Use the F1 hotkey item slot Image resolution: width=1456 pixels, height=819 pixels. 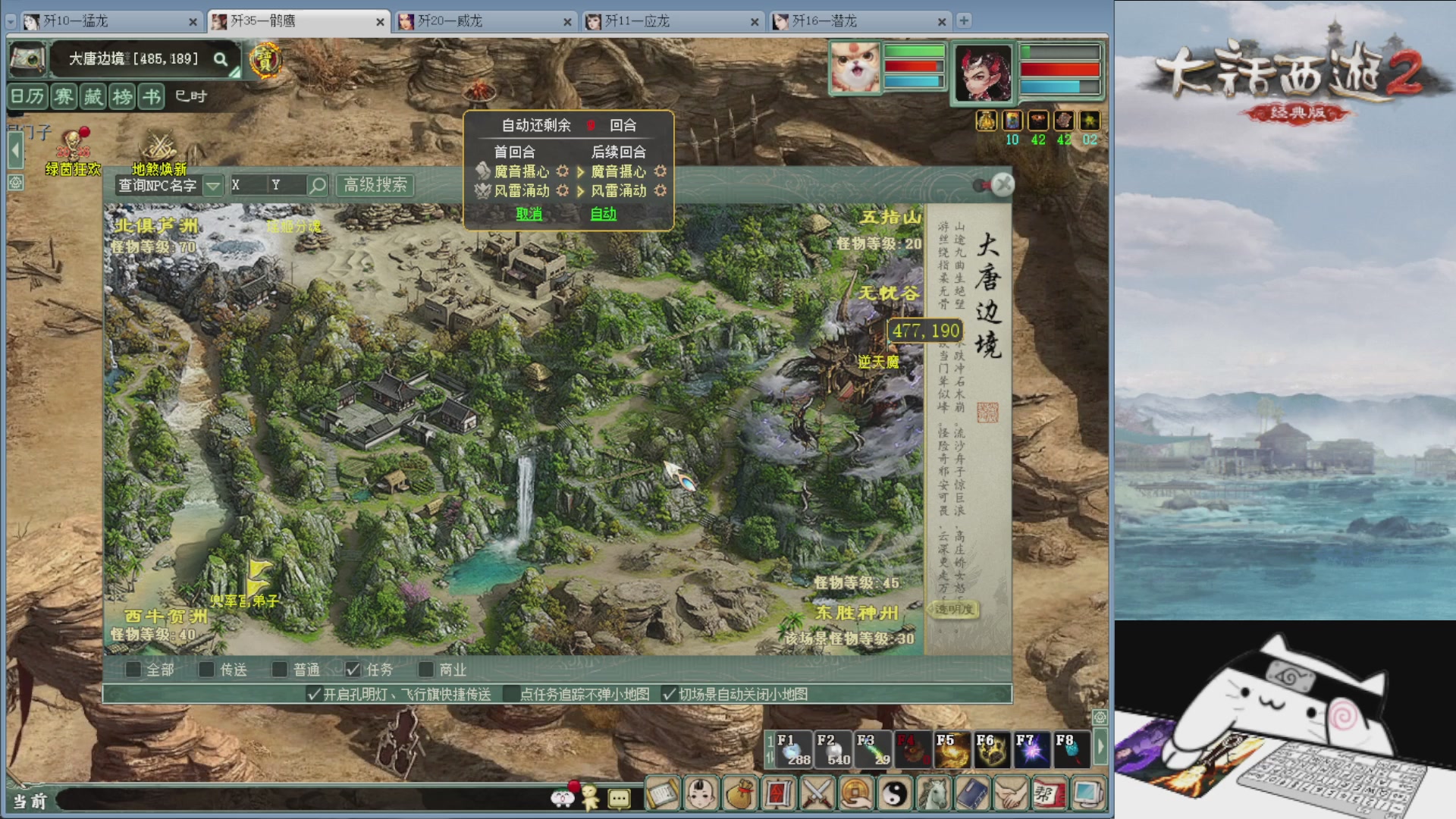coord(794,749)
